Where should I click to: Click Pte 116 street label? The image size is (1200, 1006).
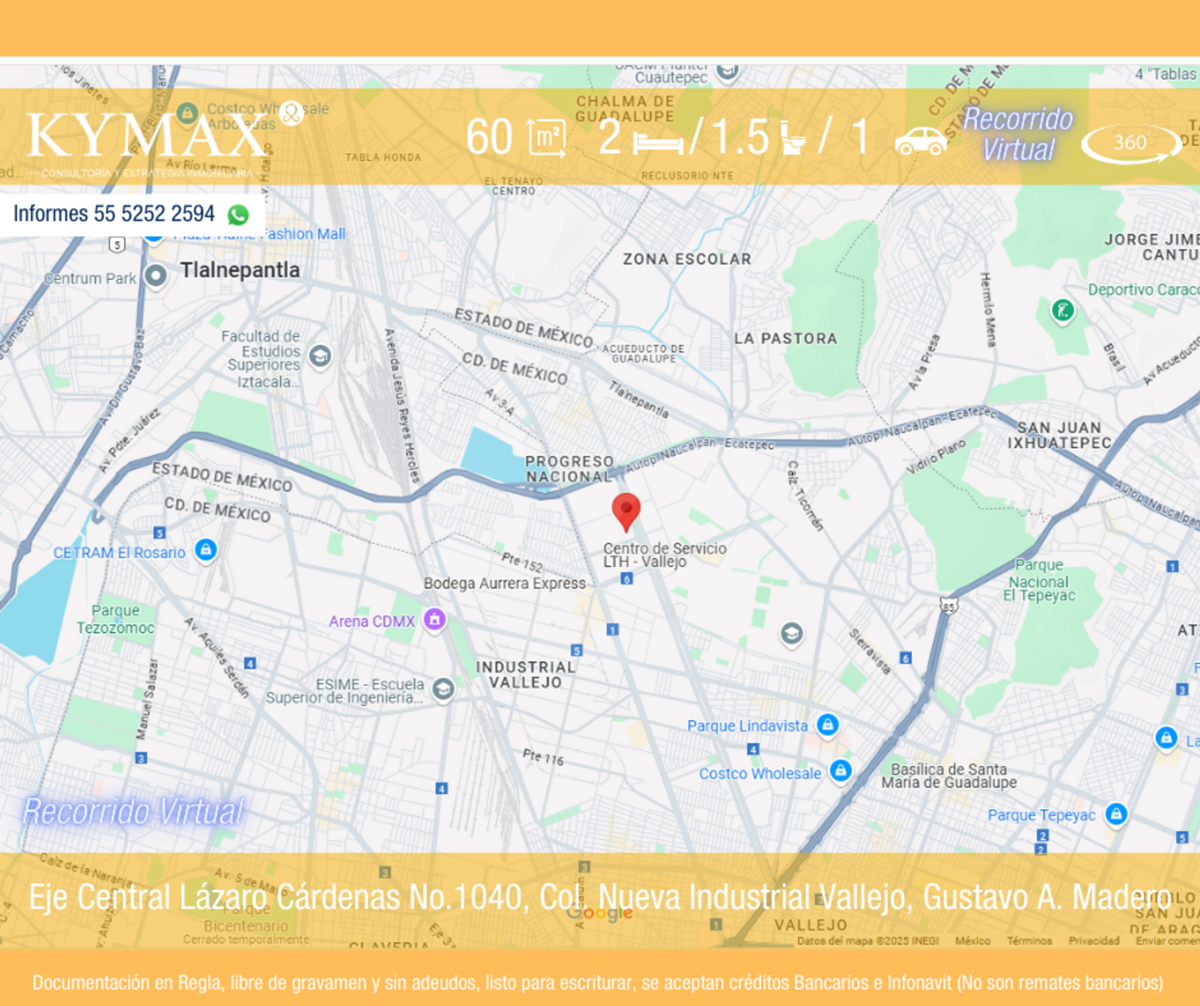[542, 759]
